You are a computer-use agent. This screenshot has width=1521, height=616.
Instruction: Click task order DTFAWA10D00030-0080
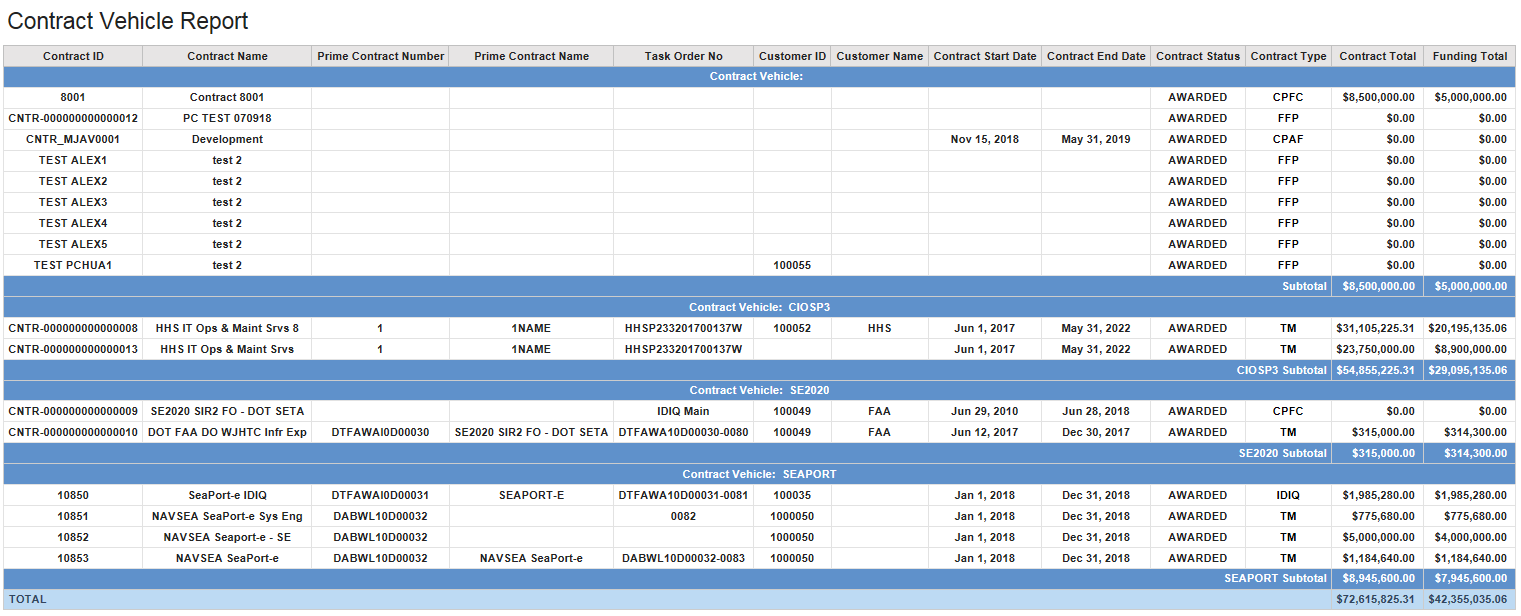pyautogui.click(x=683, y=432)
